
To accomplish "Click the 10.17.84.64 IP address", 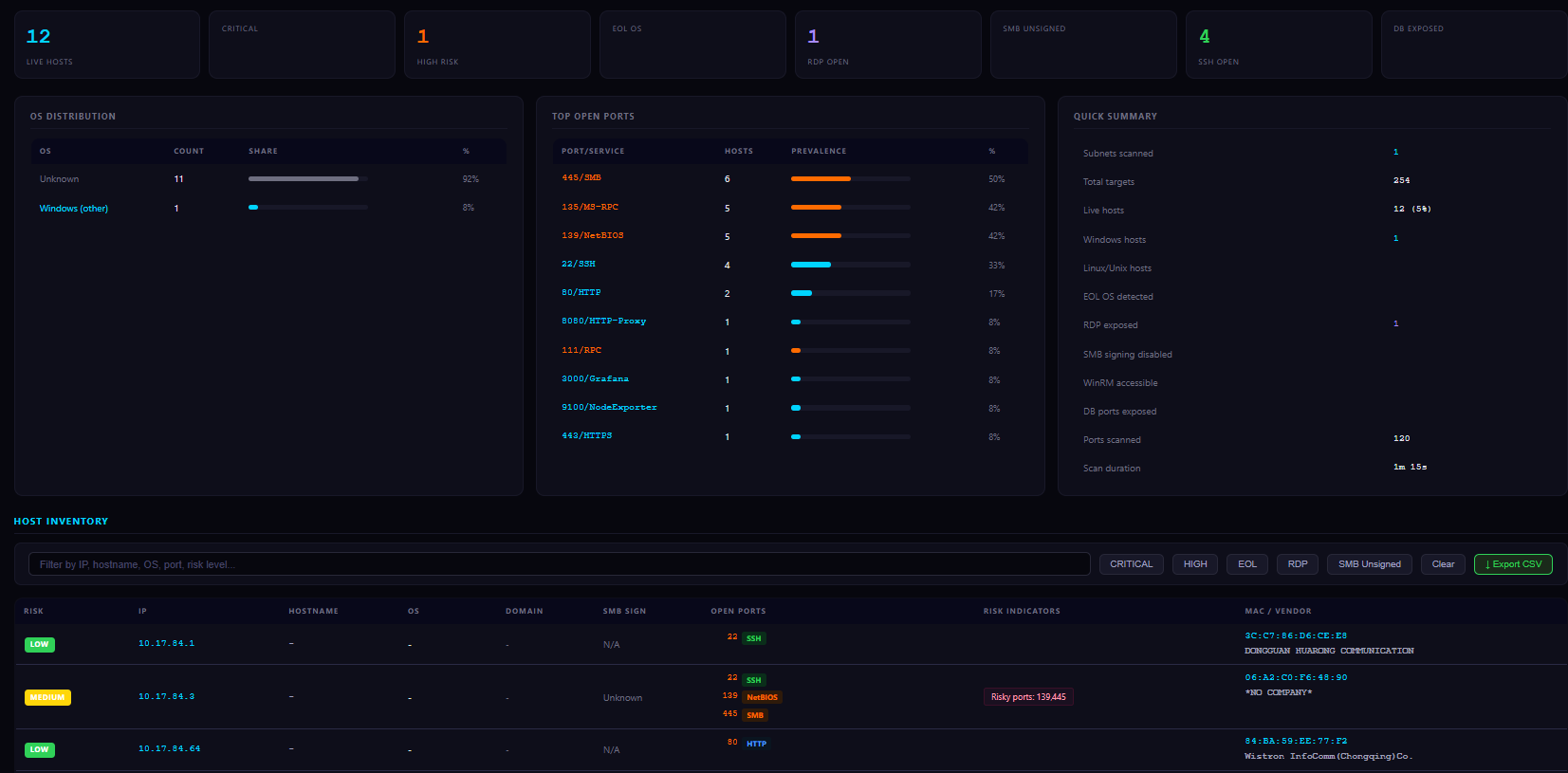I will tap(169, 748).
